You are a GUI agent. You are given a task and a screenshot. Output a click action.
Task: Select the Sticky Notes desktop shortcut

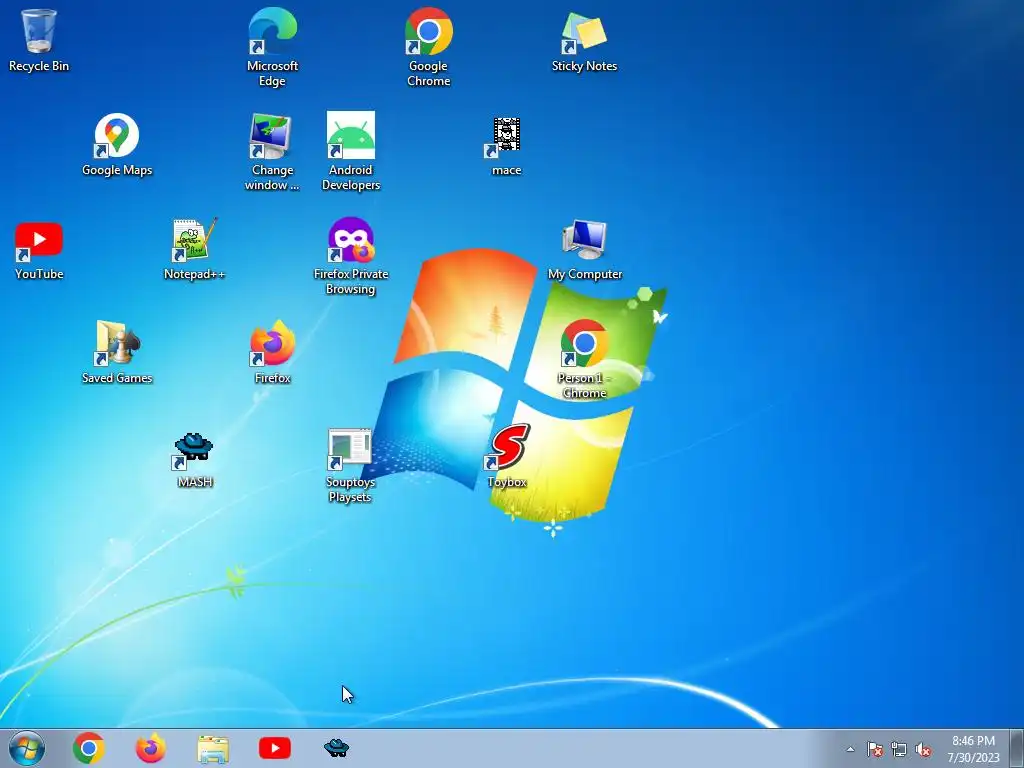point(584,40)
